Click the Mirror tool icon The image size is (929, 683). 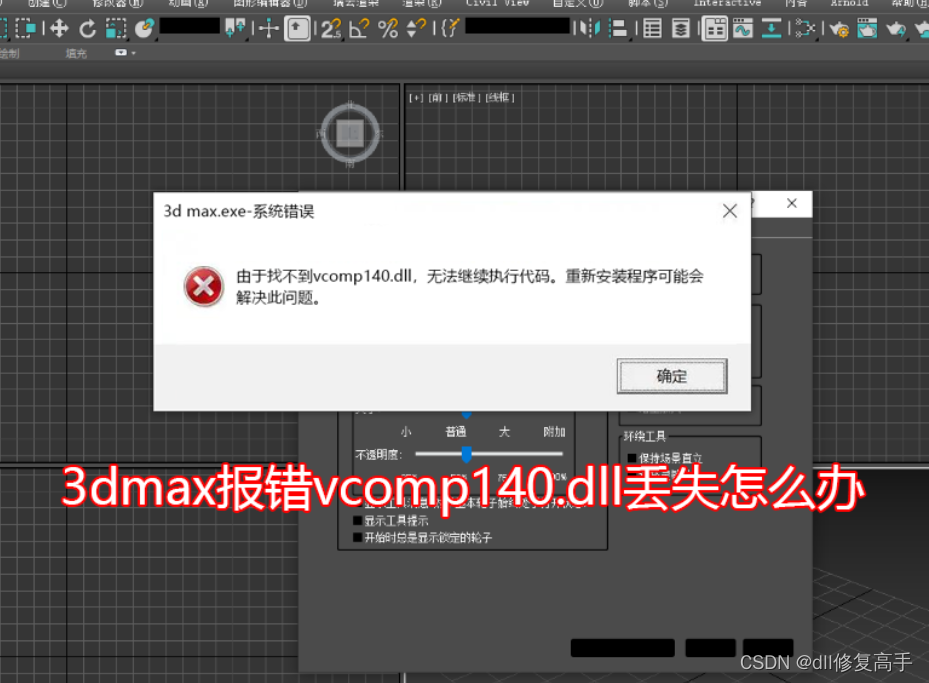point(590,28)
